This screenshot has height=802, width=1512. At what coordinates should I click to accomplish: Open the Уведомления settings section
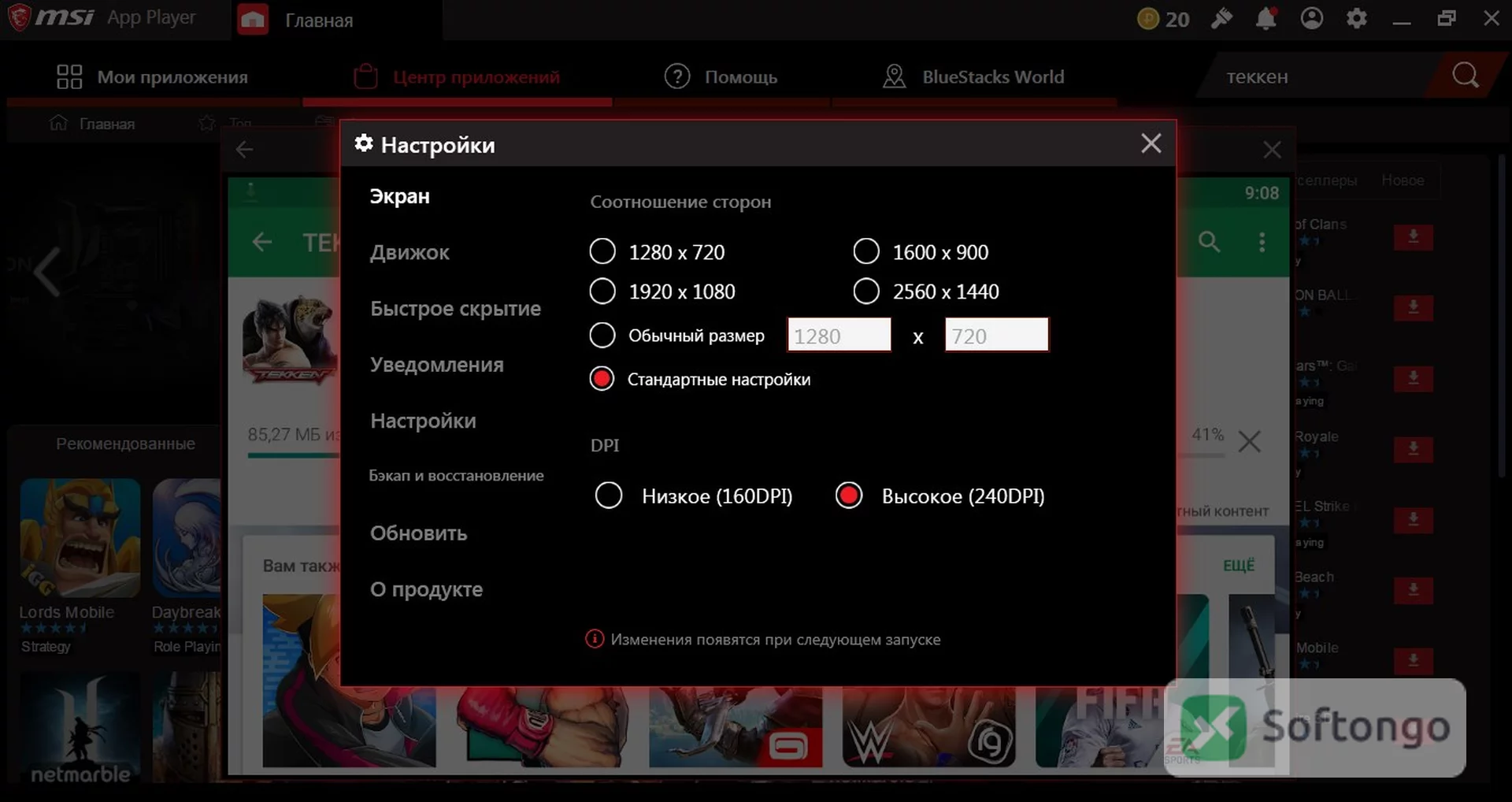437,365
